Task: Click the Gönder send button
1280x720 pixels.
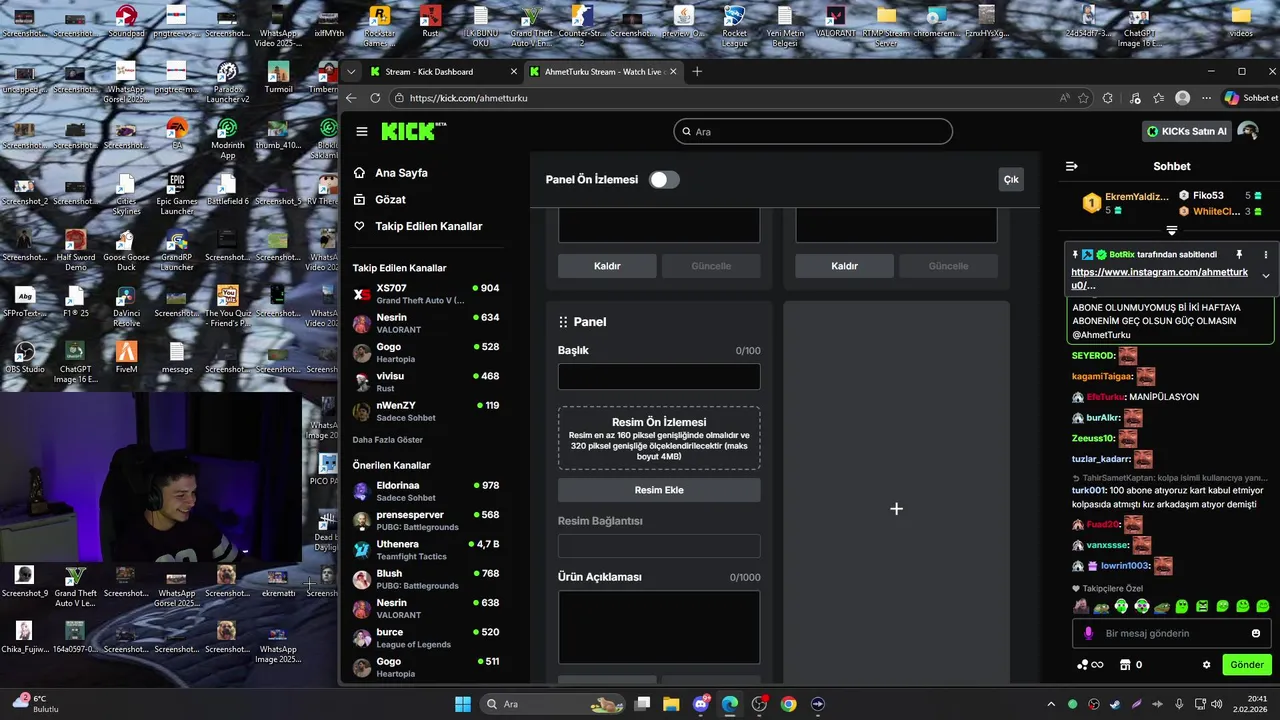Action: [1247, 665]
